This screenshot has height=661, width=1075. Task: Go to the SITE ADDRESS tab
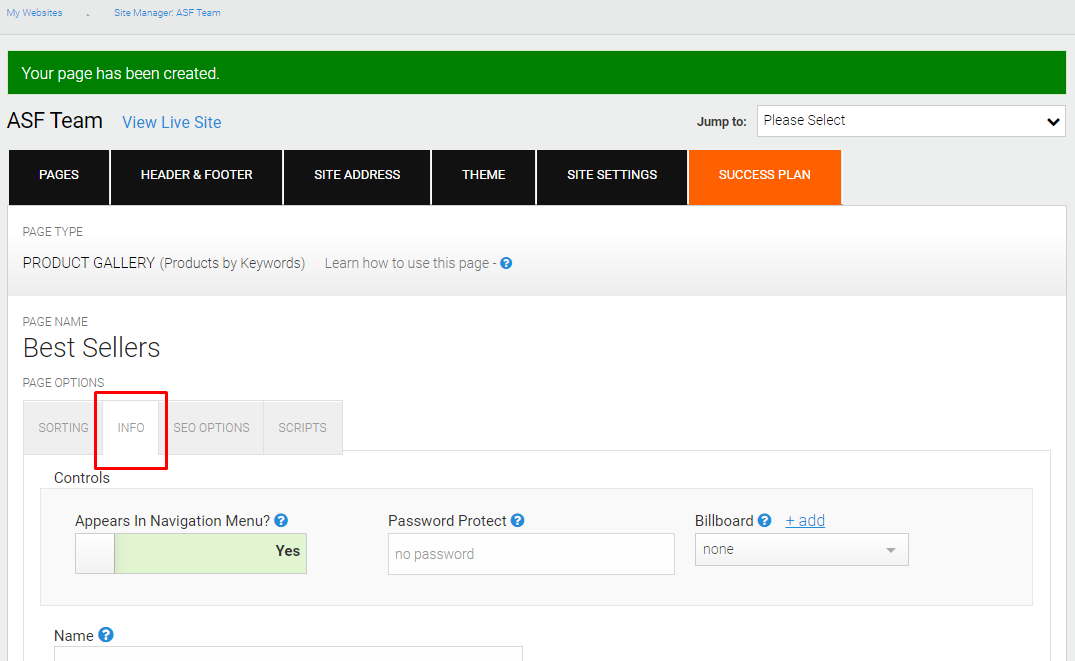[x=357, y=177]
